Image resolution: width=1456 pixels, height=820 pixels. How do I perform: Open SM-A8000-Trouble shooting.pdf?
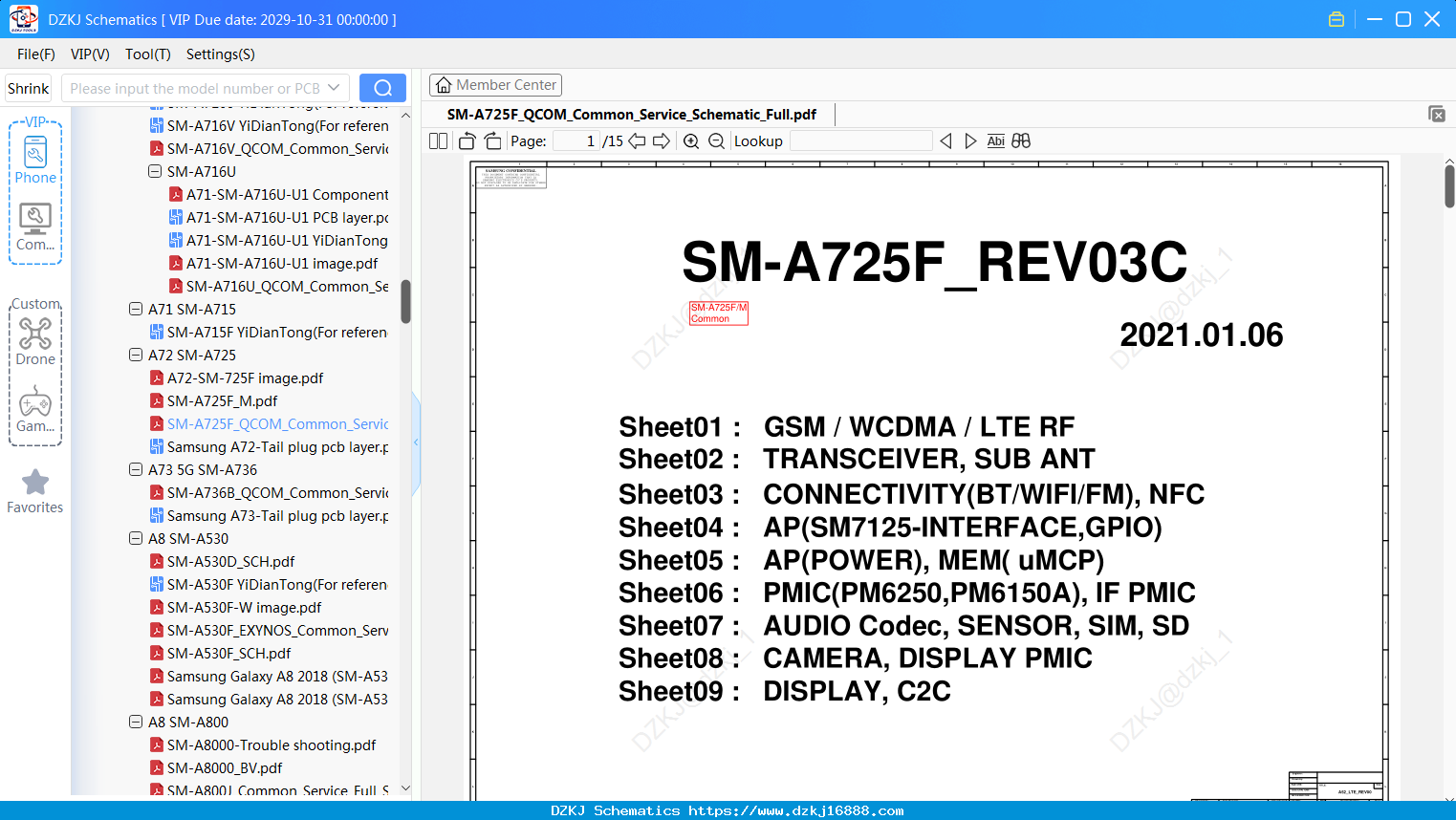[272, 745]
